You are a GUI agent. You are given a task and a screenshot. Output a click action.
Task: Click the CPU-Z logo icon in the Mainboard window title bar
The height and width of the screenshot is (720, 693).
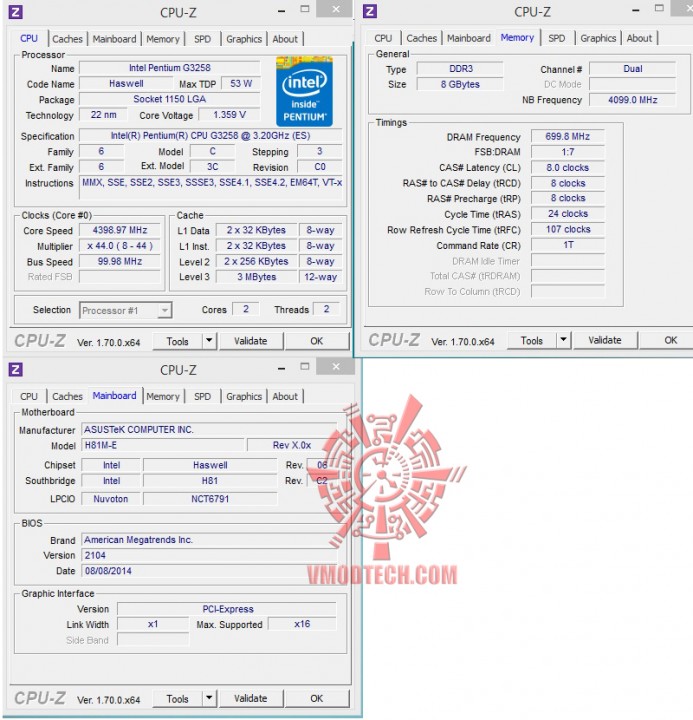pyautogui.click(x=16, y=369)
